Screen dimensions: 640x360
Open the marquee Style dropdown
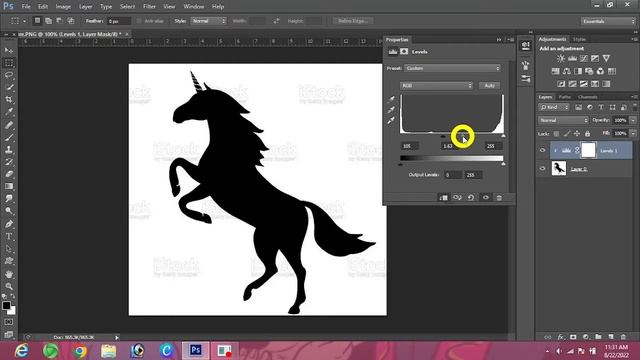pos(208,21)
